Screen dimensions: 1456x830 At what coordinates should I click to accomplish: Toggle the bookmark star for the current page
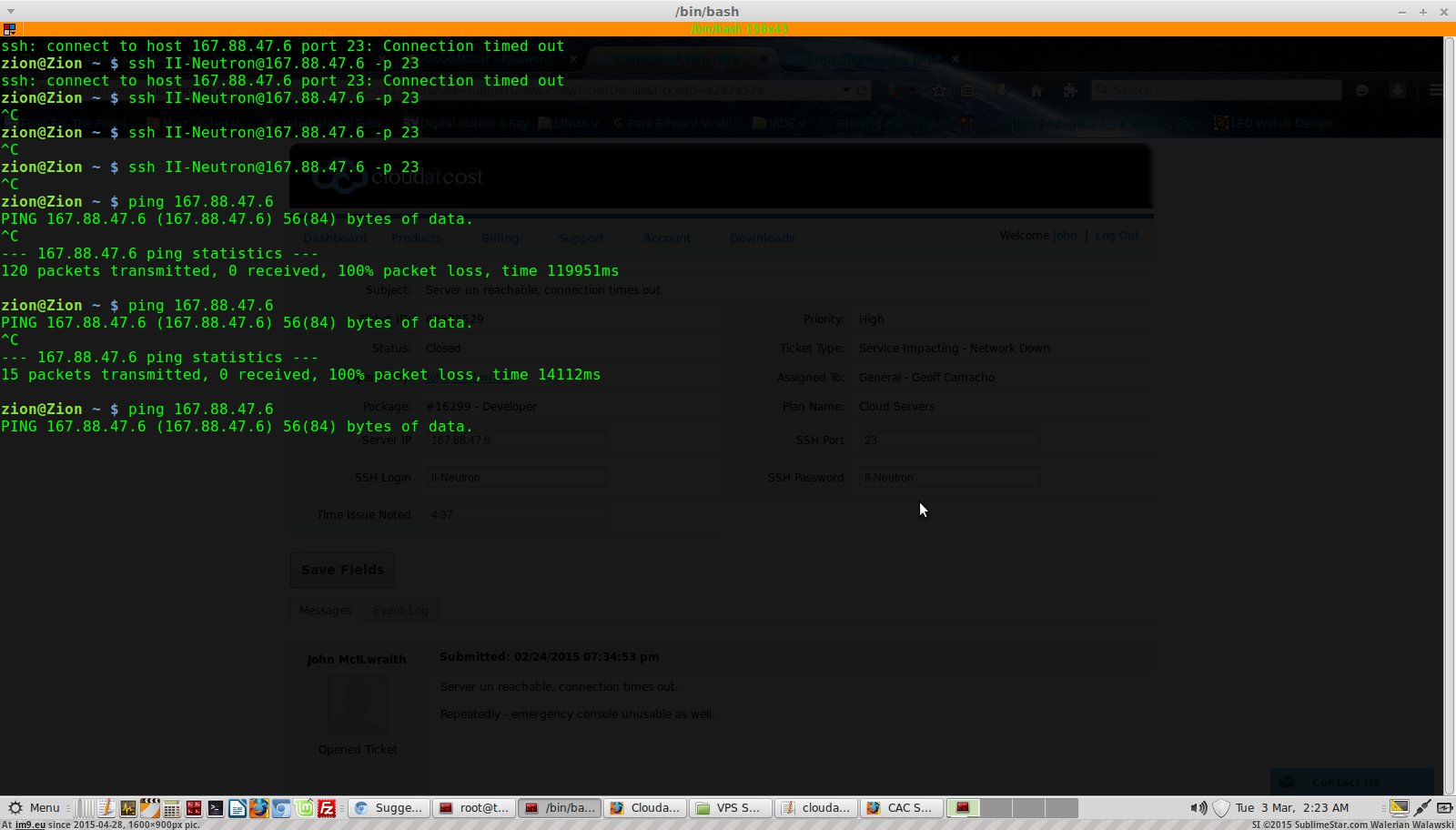tap(938, 90)
